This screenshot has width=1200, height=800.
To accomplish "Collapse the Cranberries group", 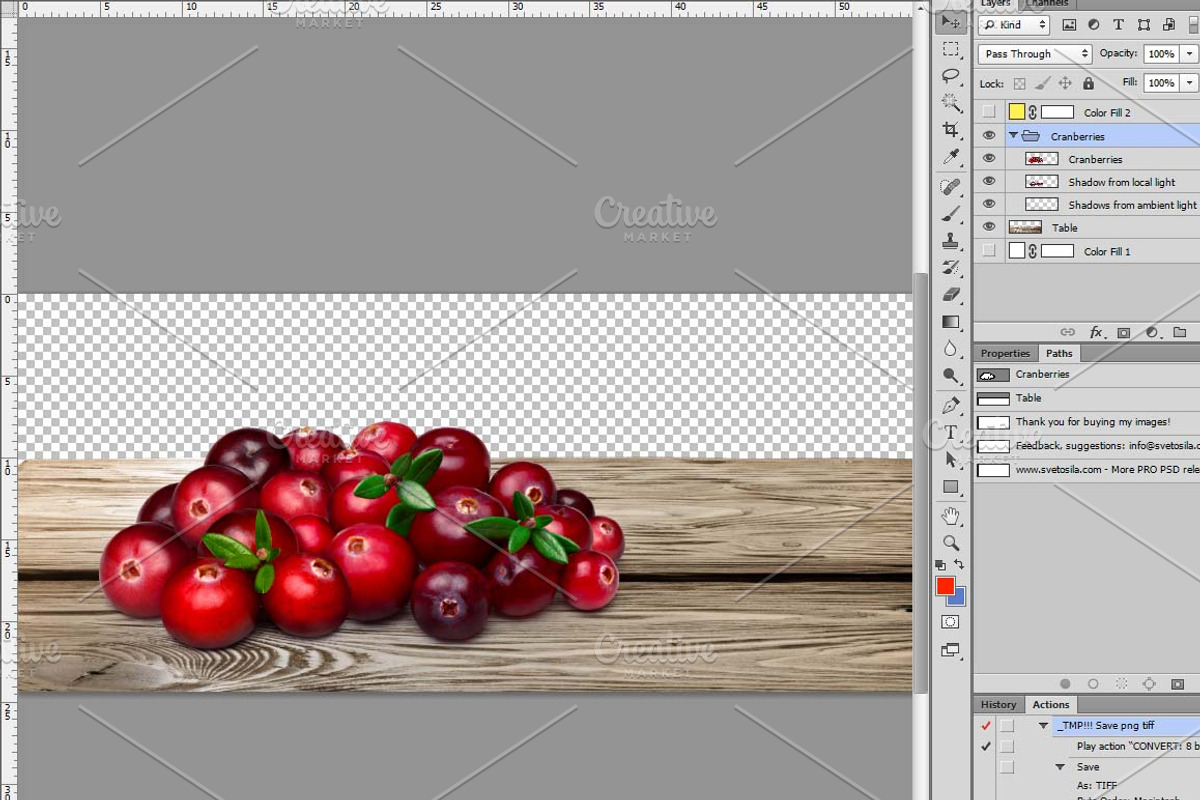I will click(x=1013, y=135).
